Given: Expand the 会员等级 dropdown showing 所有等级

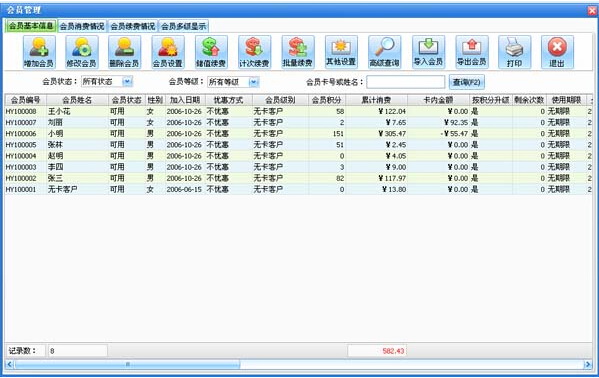Looking at the screenshot, I should coord(254,82).
